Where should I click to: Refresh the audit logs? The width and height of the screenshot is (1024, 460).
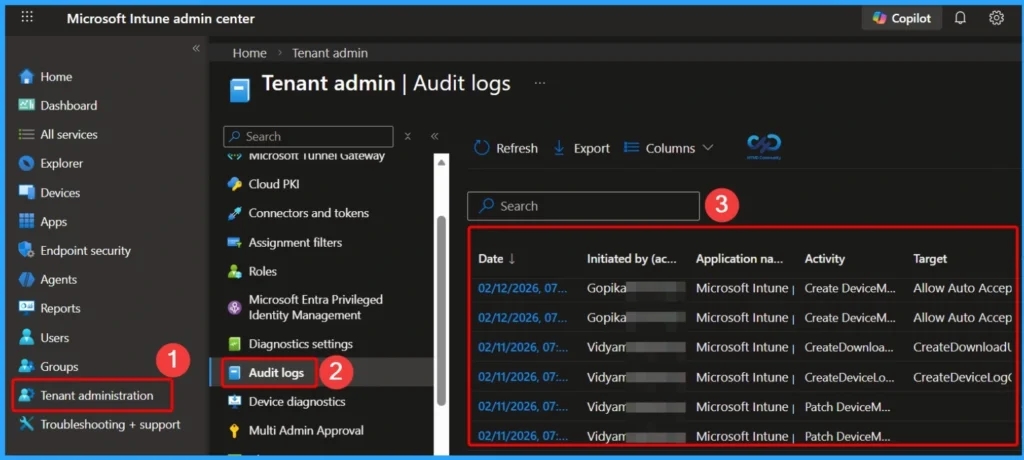point(506,148)
